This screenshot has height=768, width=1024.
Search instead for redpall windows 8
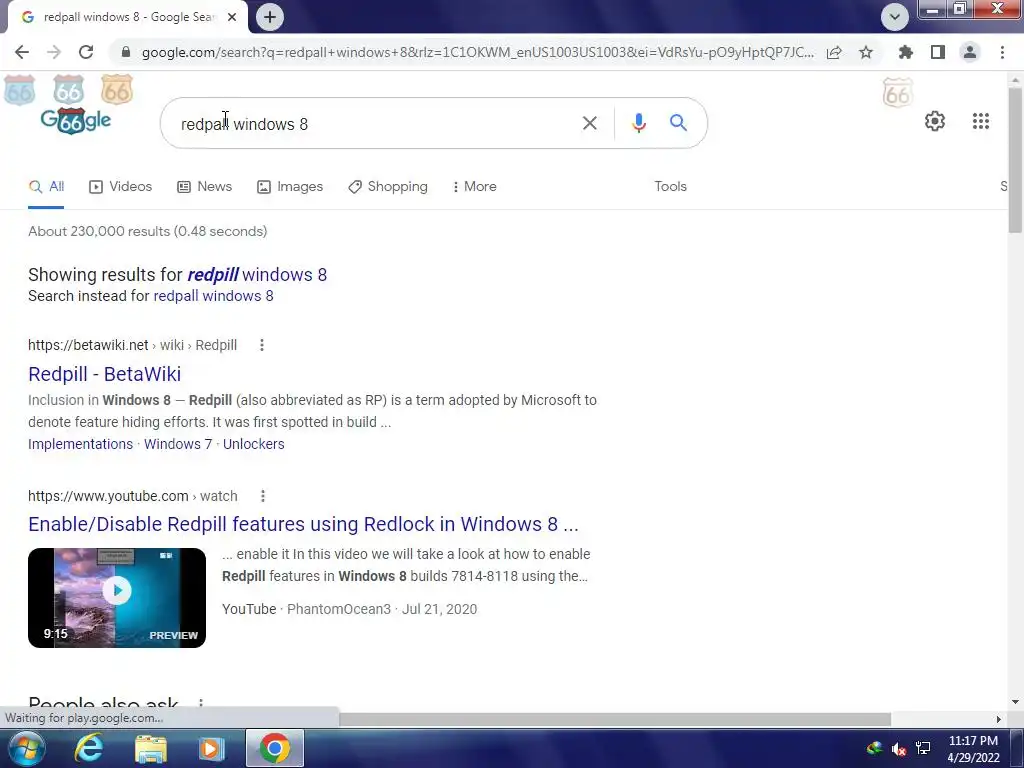point(214,296)
